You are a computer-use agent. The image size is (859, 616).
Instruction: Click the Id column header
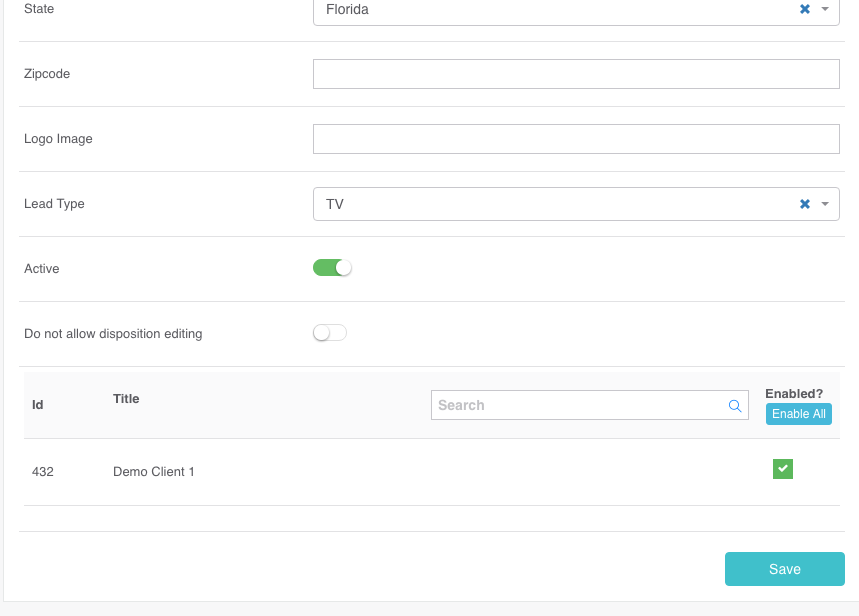tap(38, 405)
